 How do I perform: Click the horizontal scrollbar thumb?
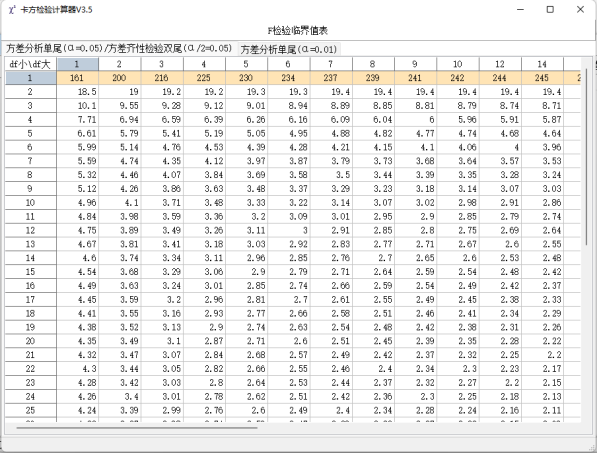click(x=137, y=428)
